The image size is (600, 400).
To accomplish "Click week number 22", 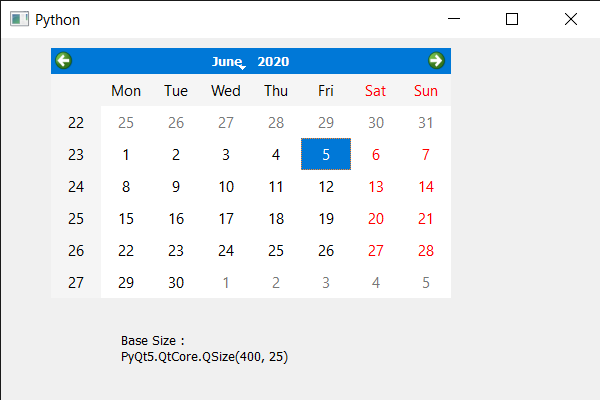I will click(x=76, y=123).
